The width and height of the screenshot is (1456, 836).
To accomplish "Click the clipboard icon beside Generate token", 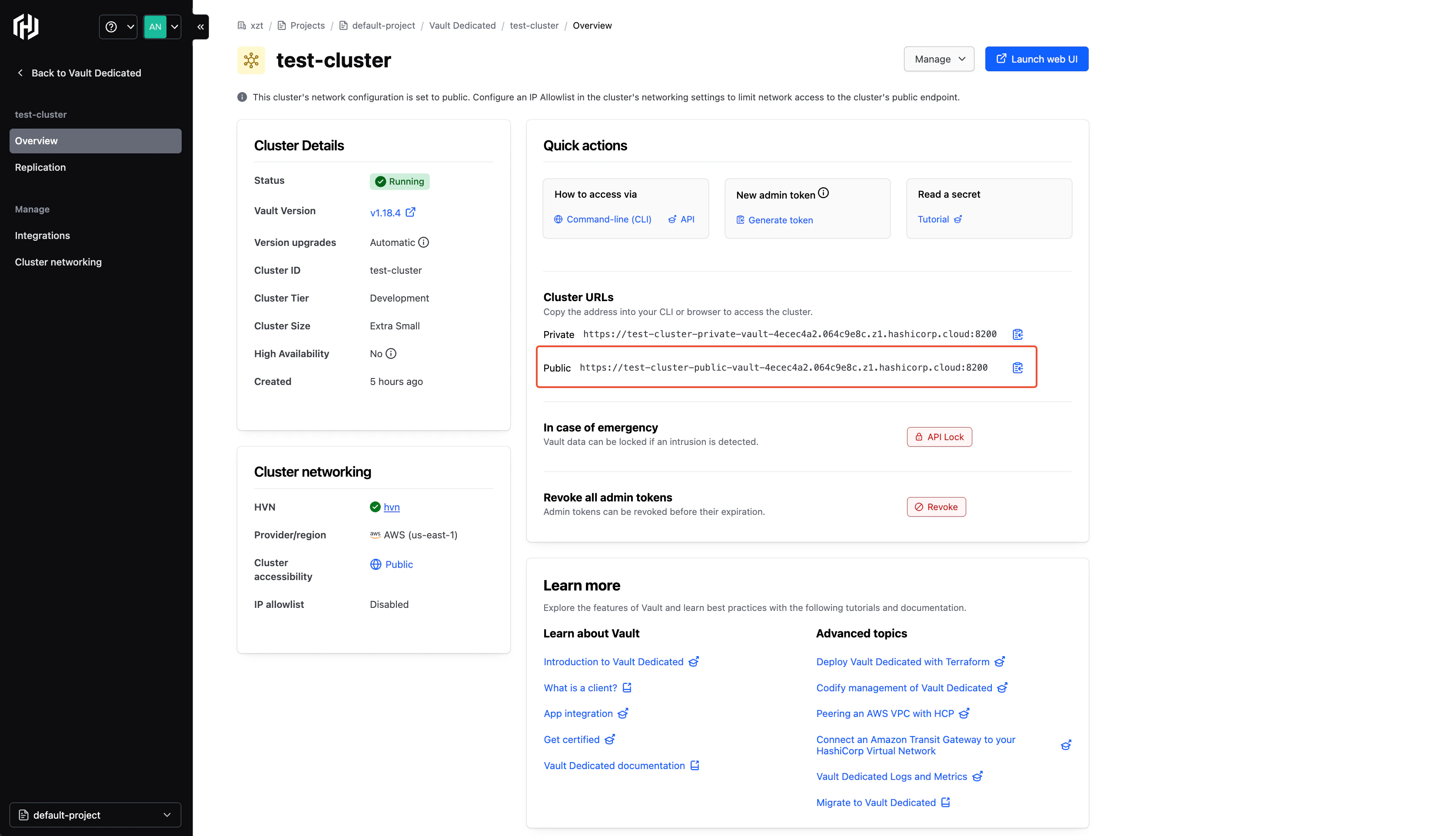I will point(741,220).
